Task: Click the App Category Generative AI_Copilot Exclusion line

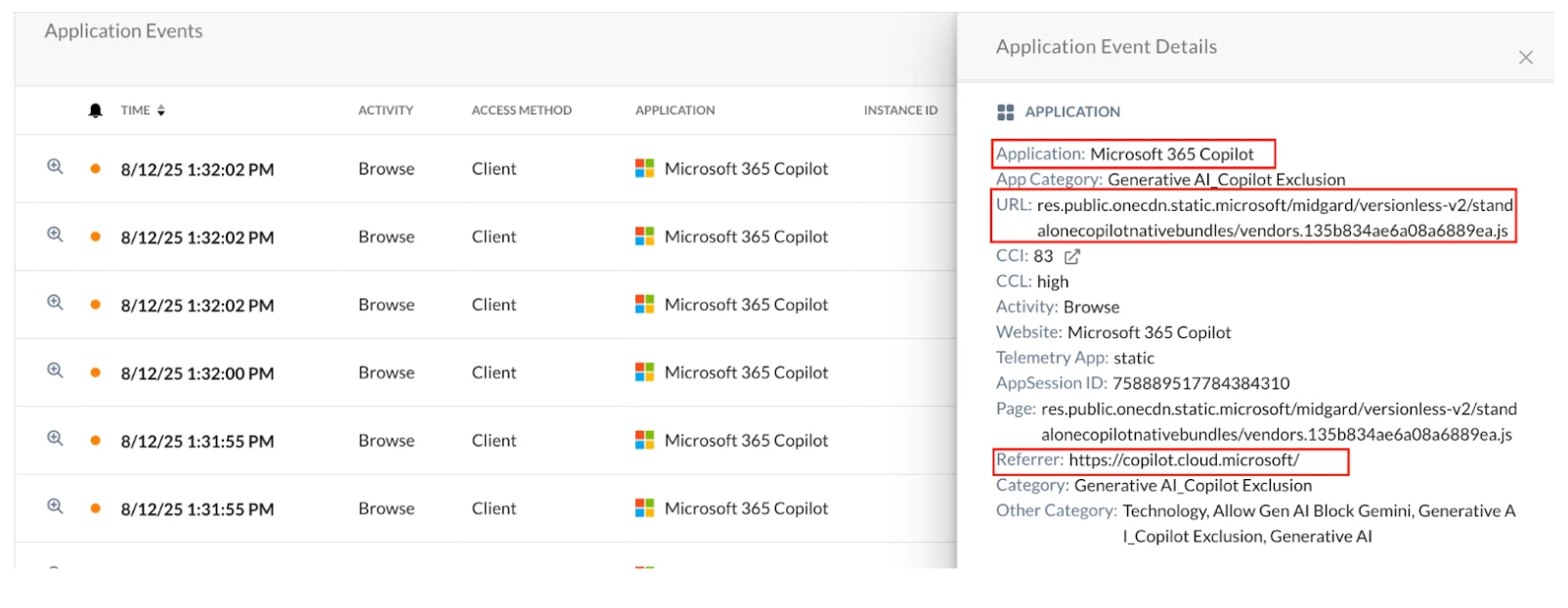Action: pyautogui.click(x=1170, y=180)
